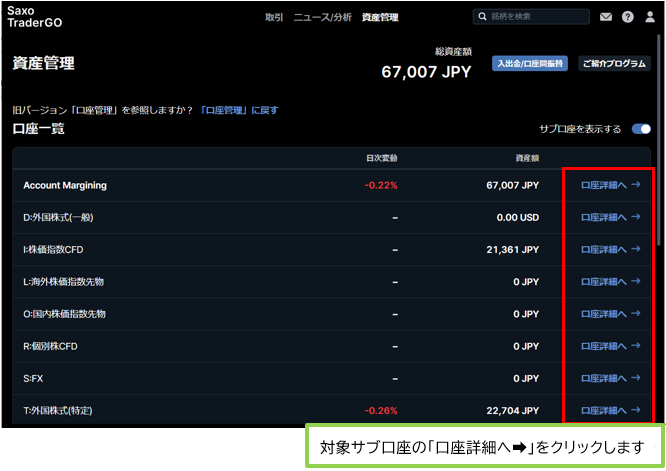Image resolution: width=666 pixels, height=471 pixels.
Task: Toggle the サブ口座を表示する switch
Action: click(x=641, y=129)
